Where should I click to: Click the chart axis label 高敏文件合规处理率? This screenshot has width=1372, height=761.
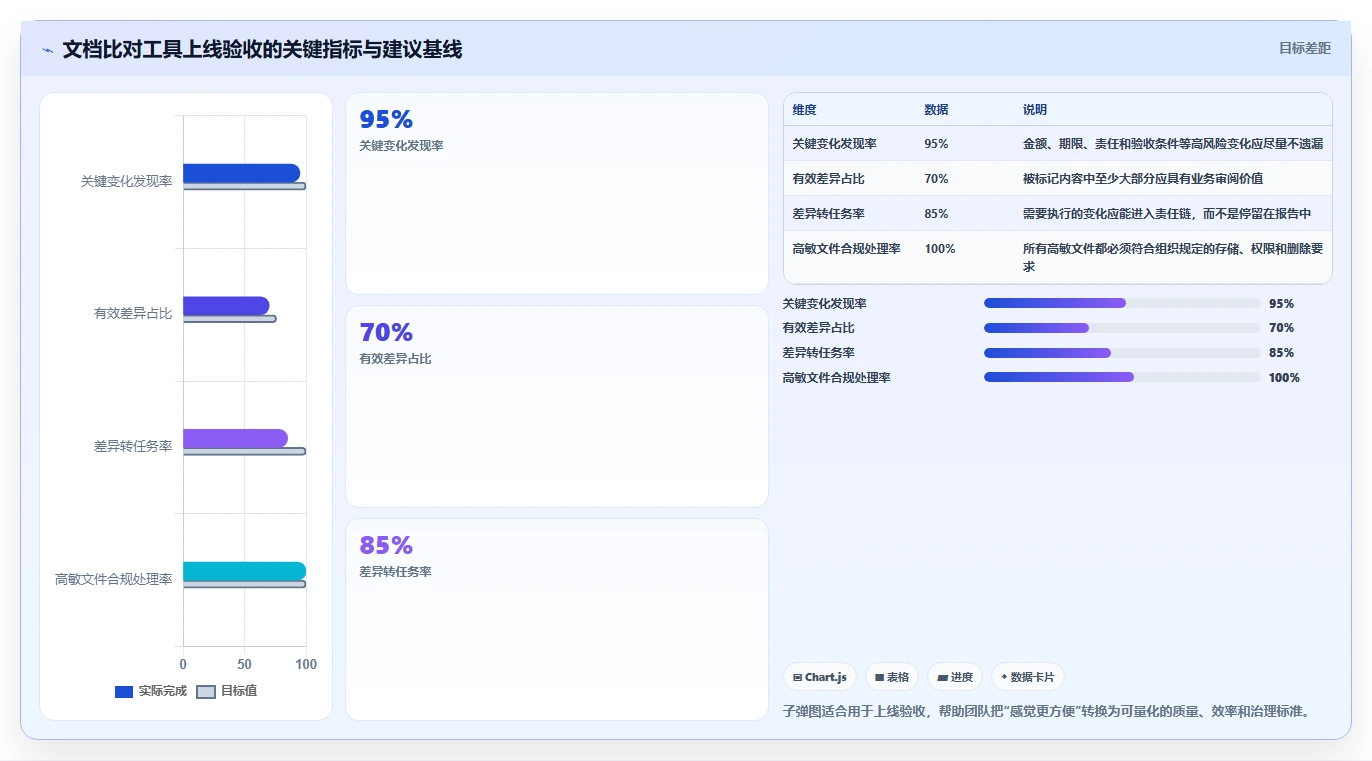pos(113,579)
